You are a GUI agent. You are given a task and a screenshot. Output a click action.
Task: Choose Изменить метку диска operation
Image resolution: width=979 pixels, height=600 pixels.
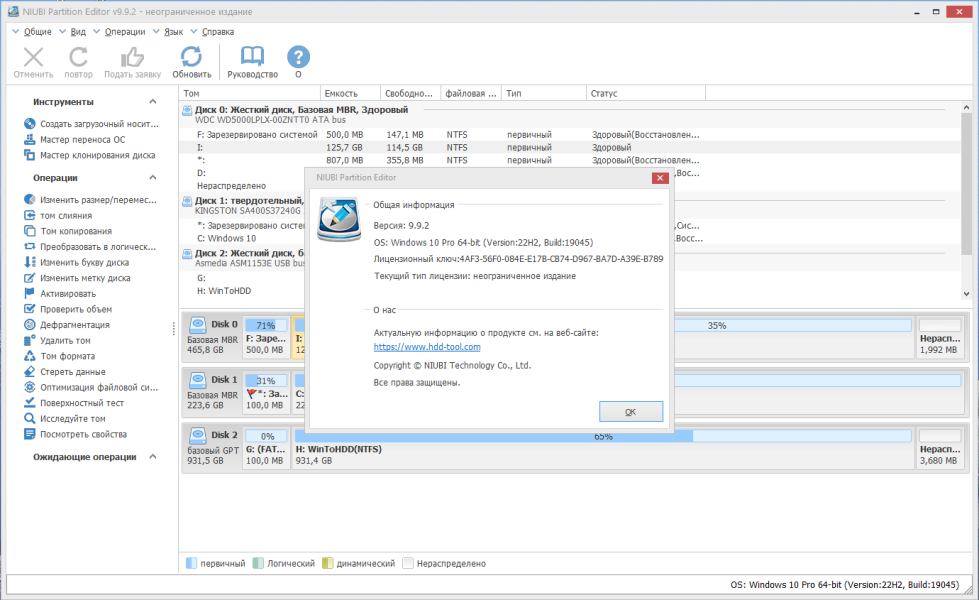coord(77,278)
